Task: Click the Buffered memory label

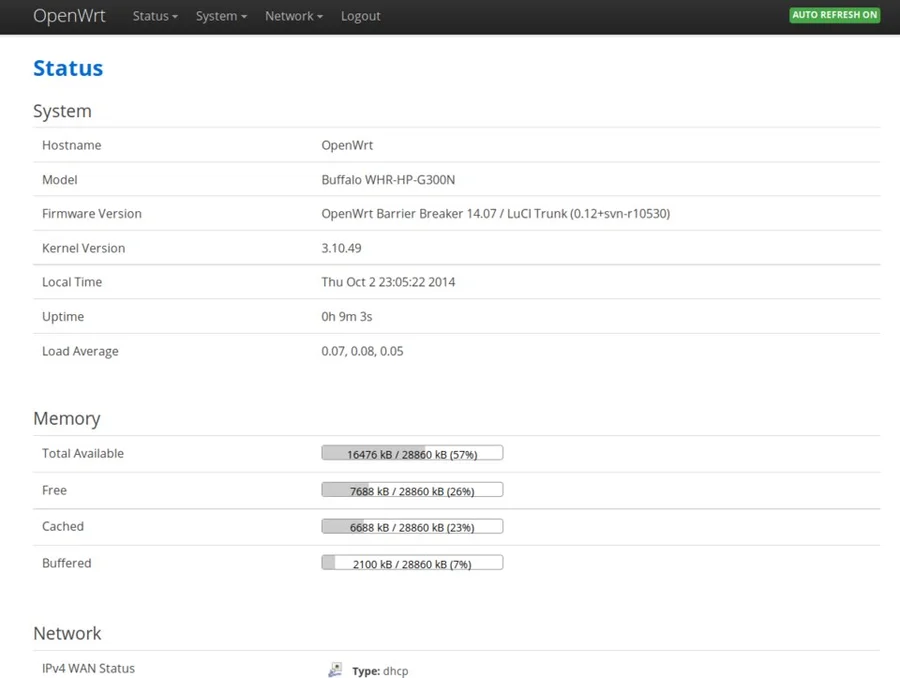Action: click(x=67, y=563)
